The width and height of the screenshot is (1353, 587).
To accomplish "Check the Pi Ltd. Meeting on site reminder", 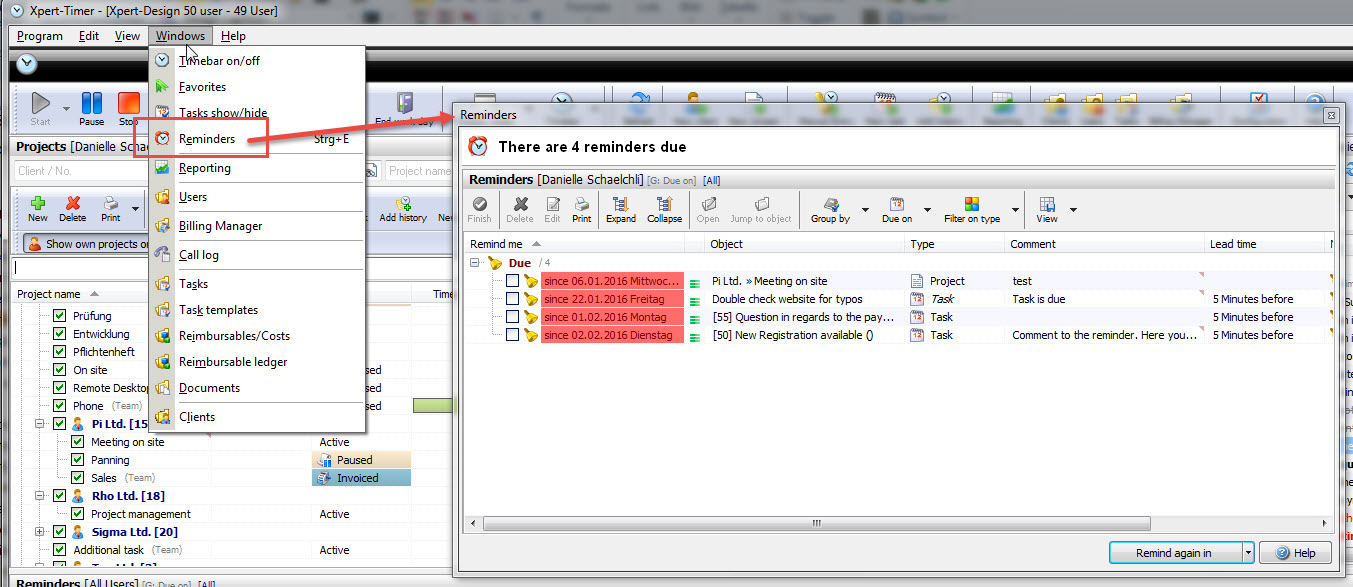I will click(x=512, y=281).
